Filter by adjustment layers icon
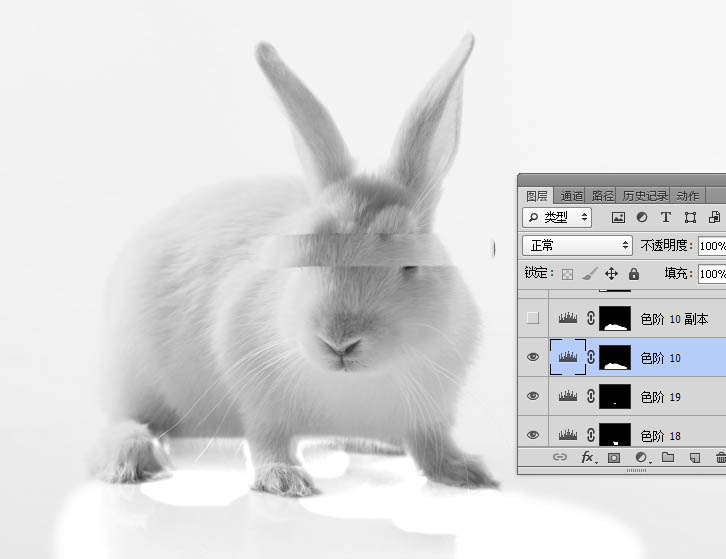Image resolution: width=726 pixels, height=559 pixels. click(x=642, y=217)
